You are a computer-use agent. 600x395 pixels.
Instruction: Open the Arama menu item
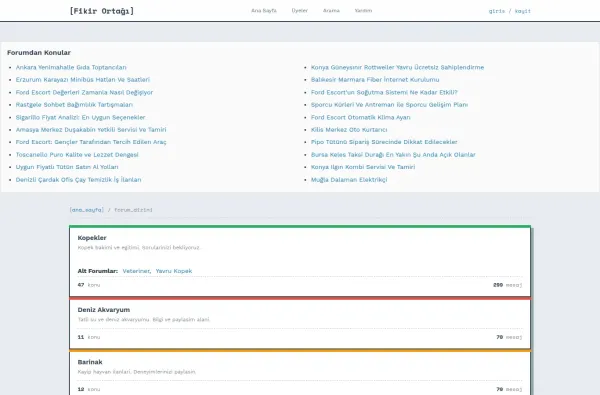click(x=331, y=11)
